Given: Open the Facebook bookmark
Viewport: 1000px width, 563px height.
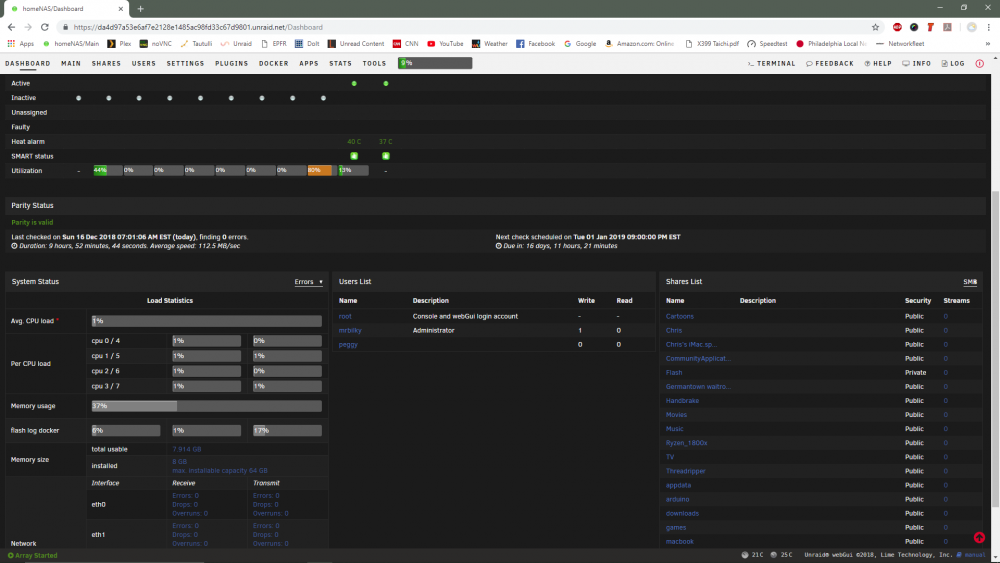Looking at the screenshot, I should [535, 44].
